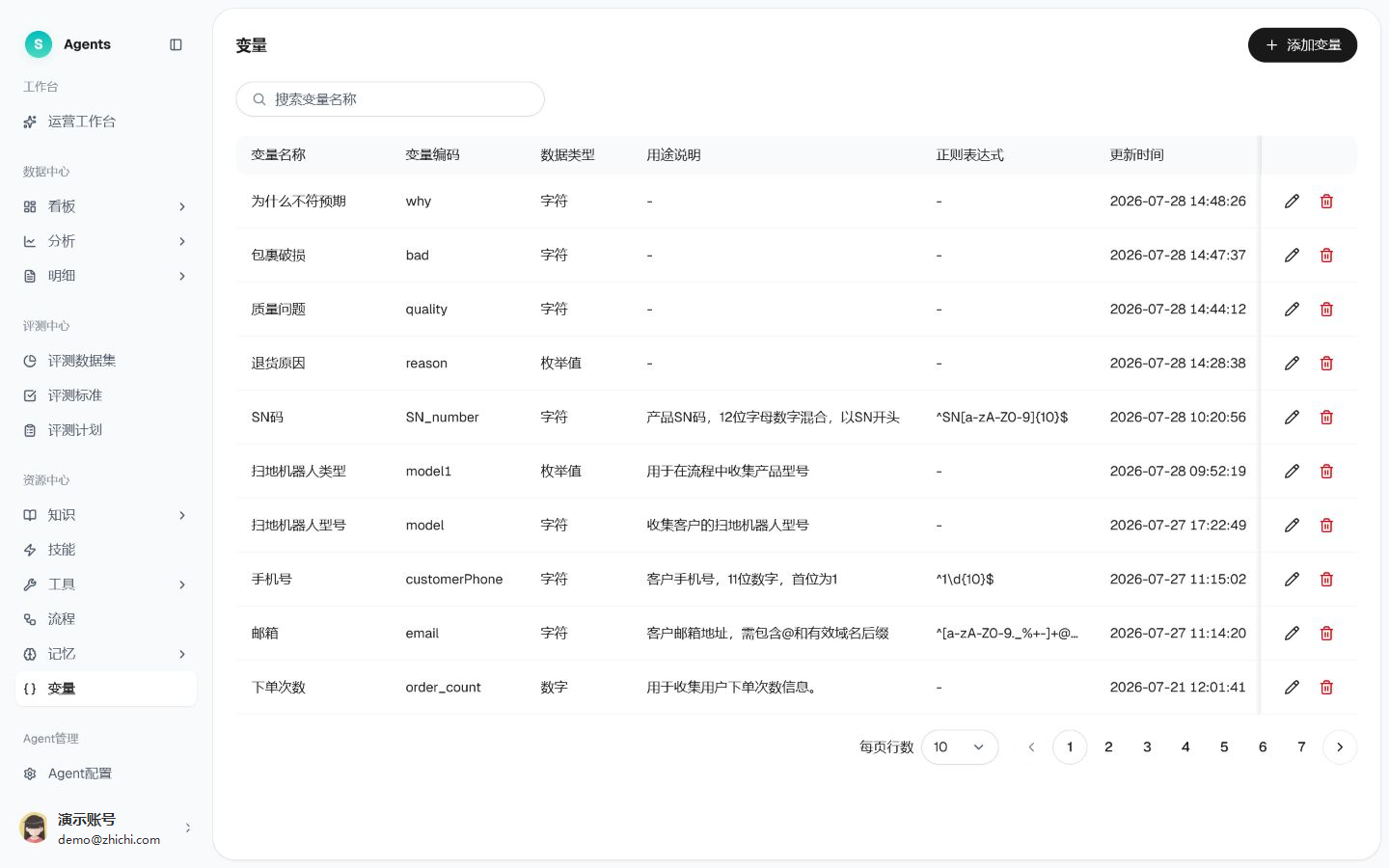Screen dimensions: 1389x868
Task: Expand the 知识 submenu chevron
Action: [x=182, y=515]
